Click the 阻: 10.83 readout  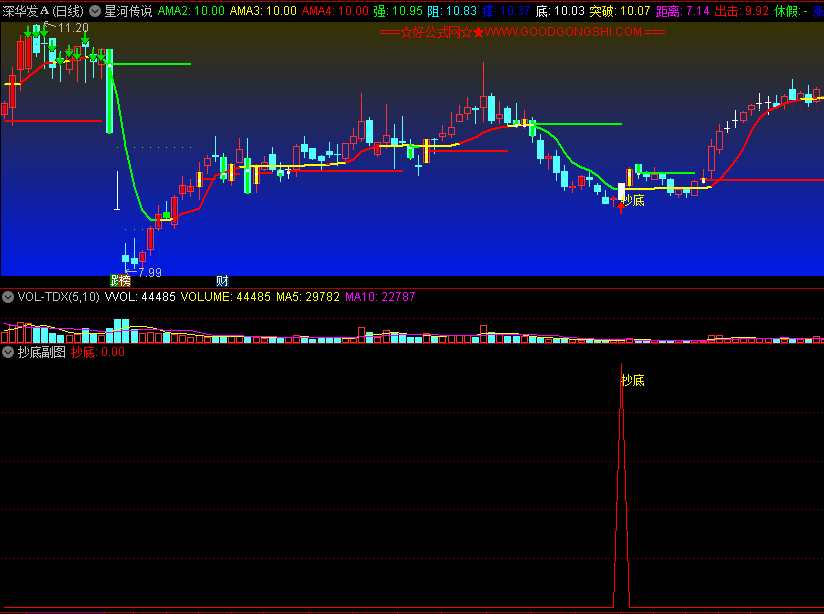coord(452,11)
